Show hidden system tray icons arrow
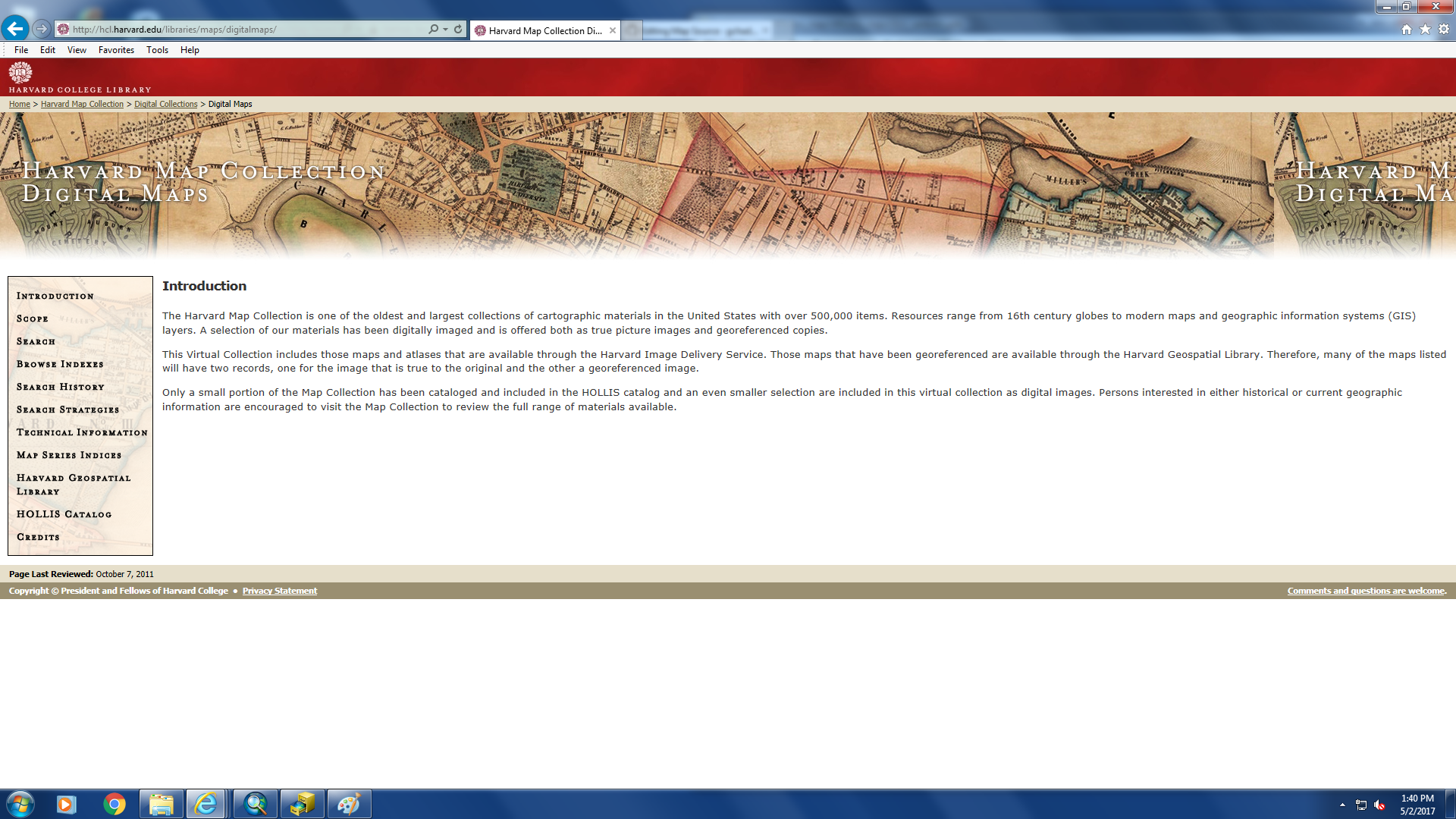 (1342, 805)
